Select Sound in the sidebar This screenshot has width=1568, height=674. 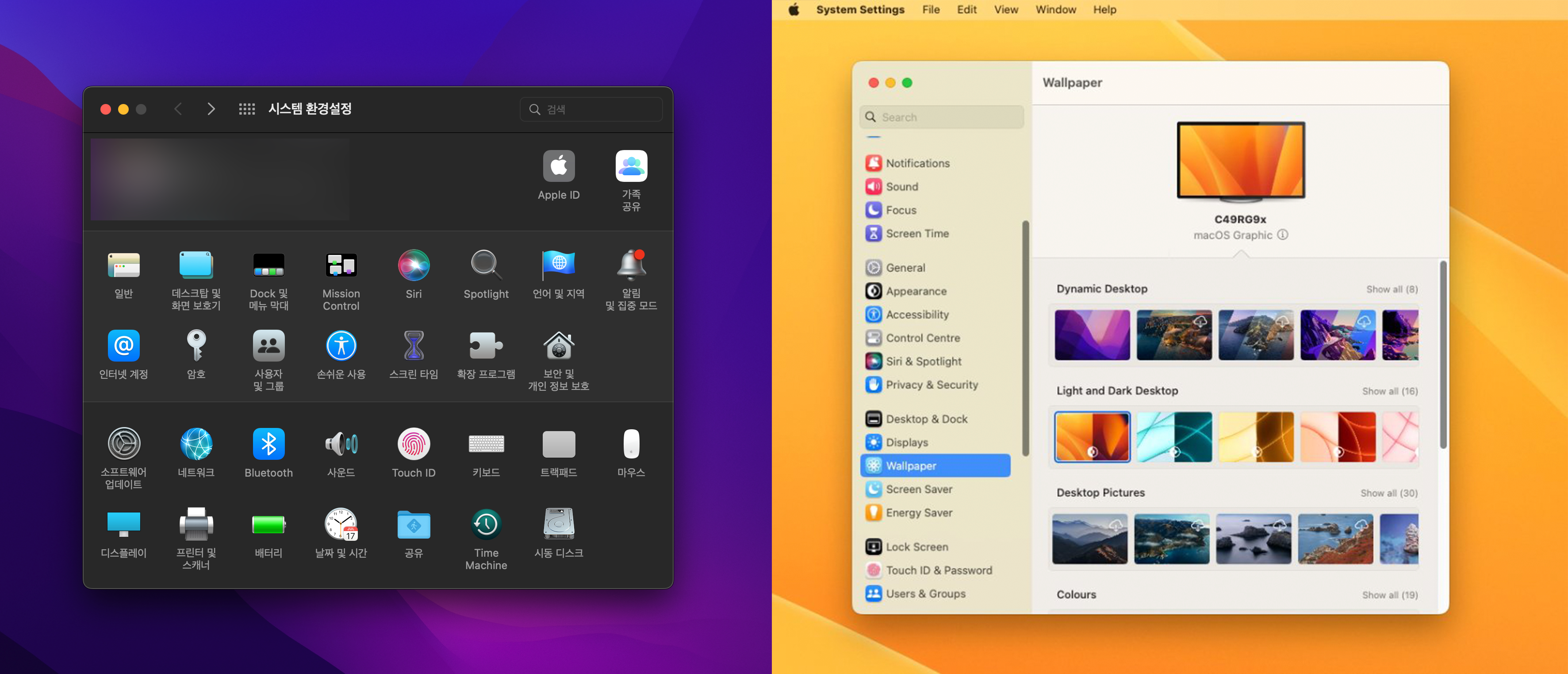click(935, 186)
